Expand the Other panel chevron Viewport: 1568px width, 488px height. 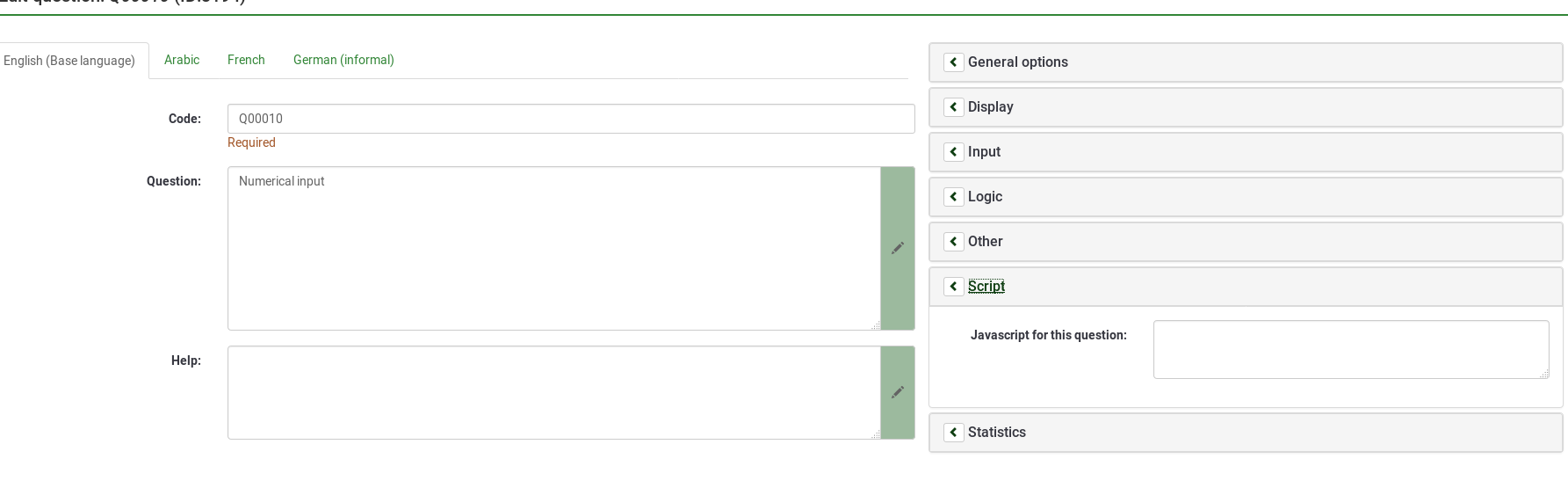pos(953,242)
